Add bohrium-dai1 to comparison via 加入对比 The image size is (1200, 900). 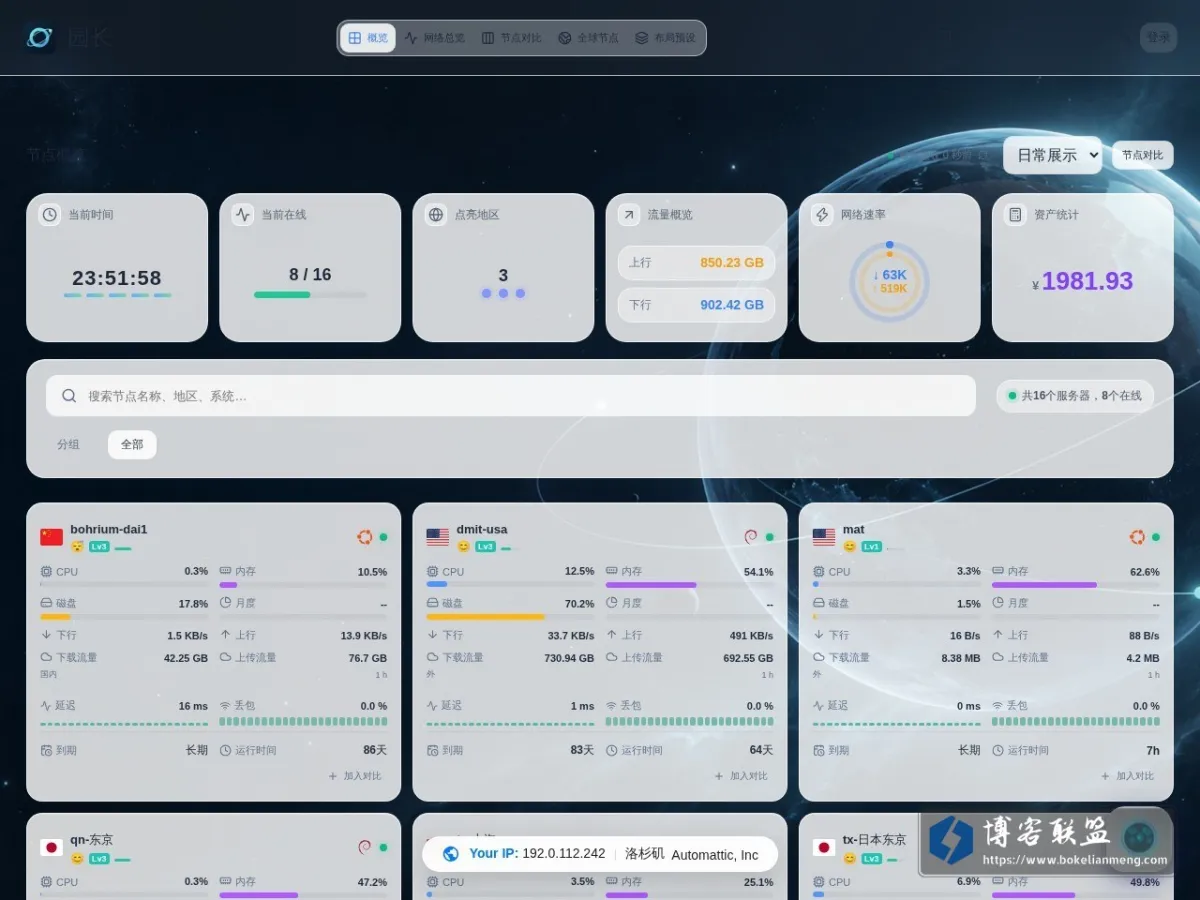click(355, 776)
